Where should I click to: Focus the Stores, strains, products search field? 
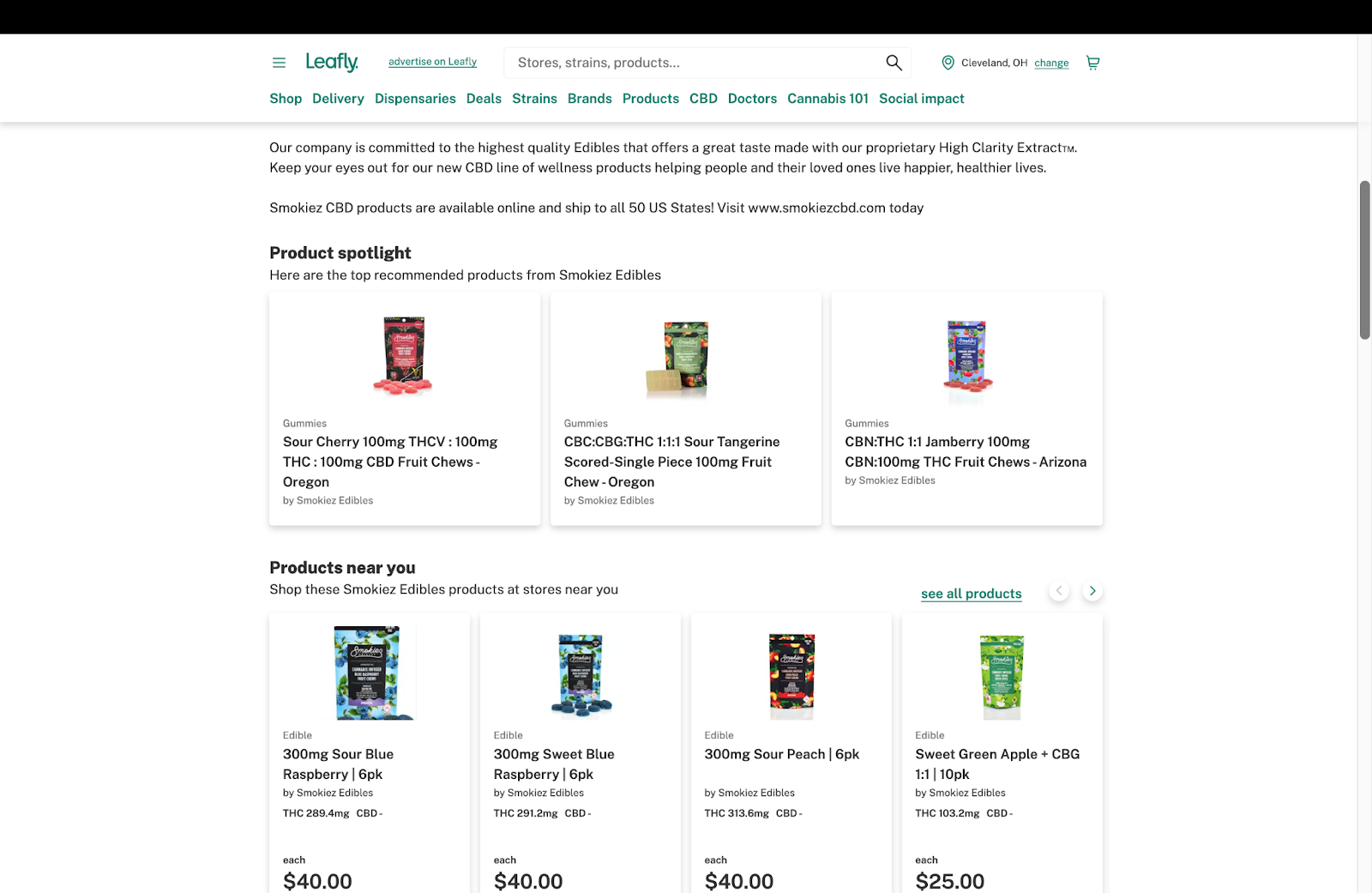[696, 63]
